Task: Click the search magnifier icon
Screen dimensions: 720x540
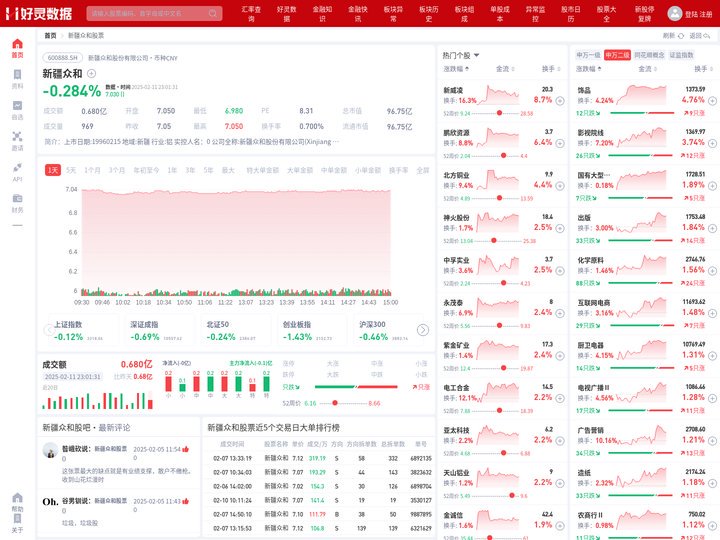Action: click(213, 13)
